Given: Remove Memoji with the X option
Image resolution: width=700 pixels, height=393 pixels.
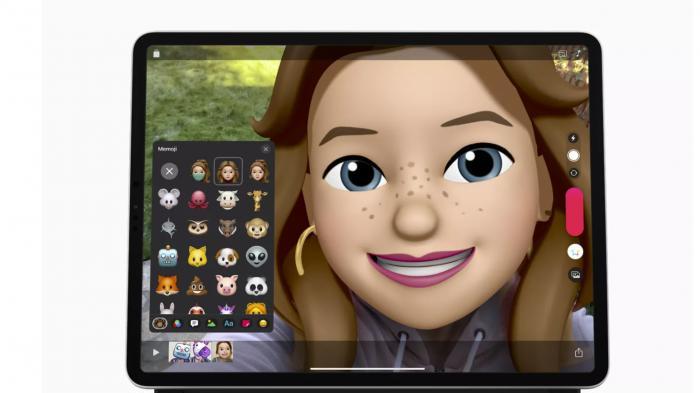Looking at the screenshot, I should coord(169,171).
